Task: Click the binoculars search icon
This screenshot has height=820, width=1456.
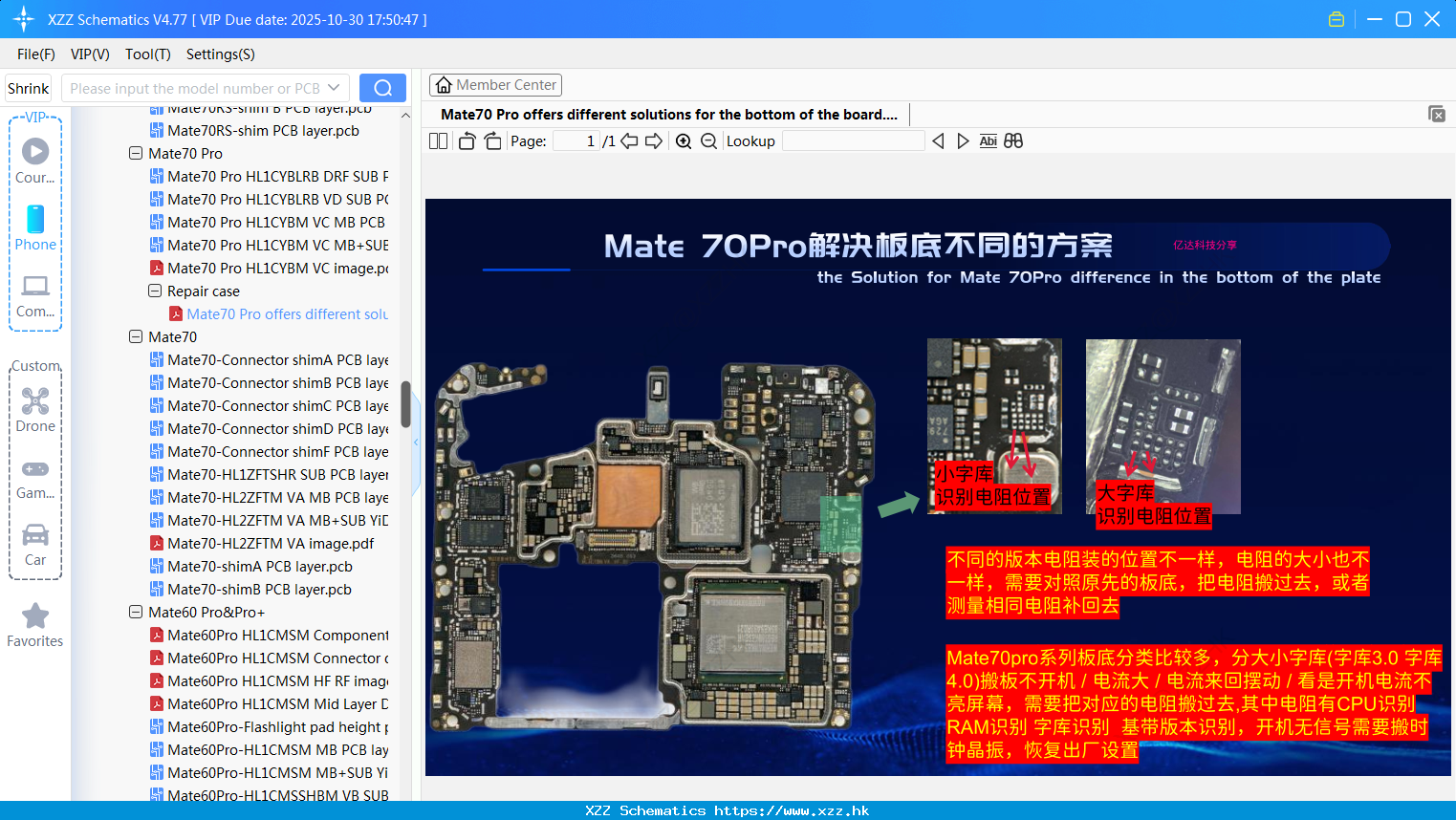Action: [1013, 141]
